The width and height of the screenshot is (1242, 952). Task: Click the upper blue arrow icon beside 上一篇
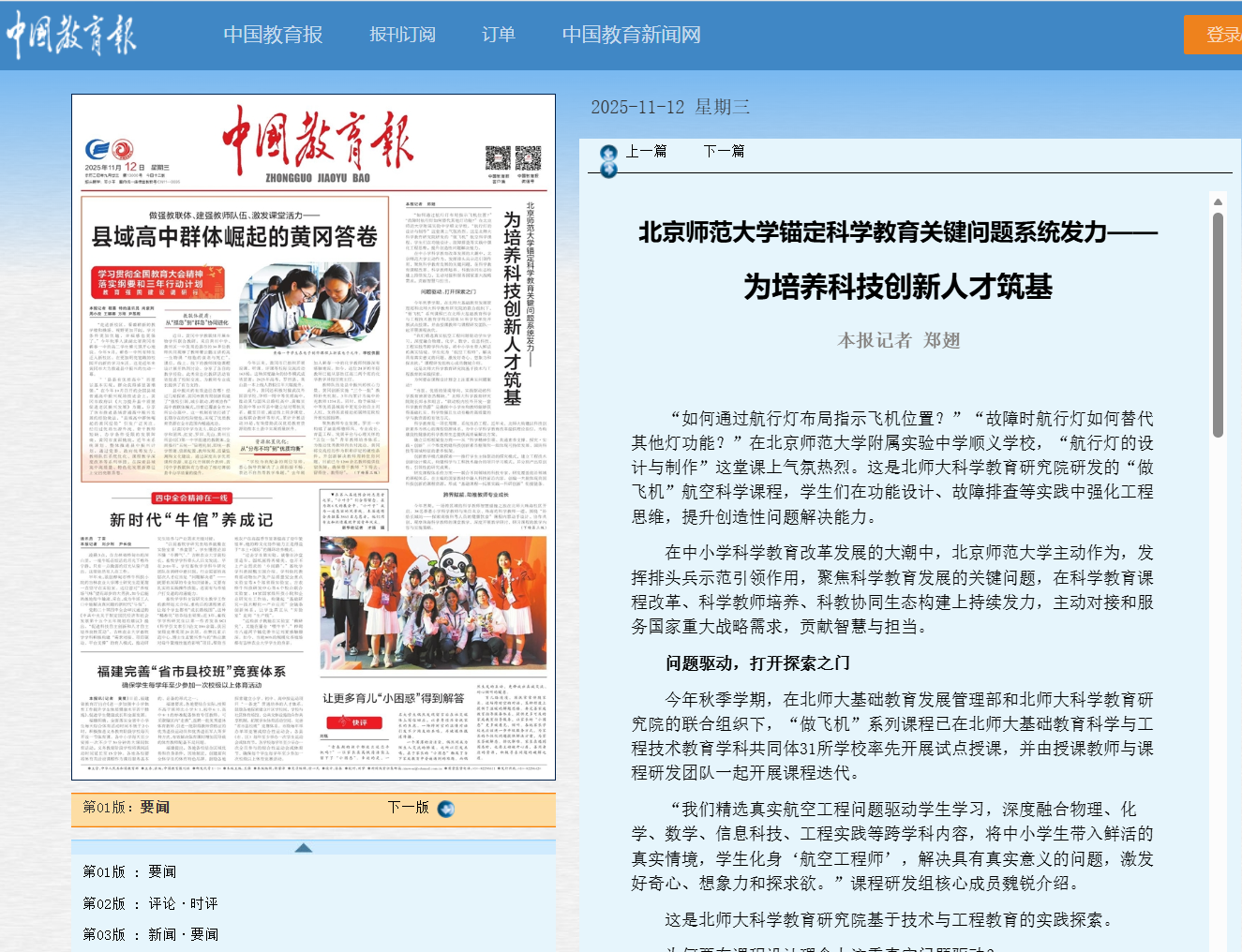tap(608, 153)
